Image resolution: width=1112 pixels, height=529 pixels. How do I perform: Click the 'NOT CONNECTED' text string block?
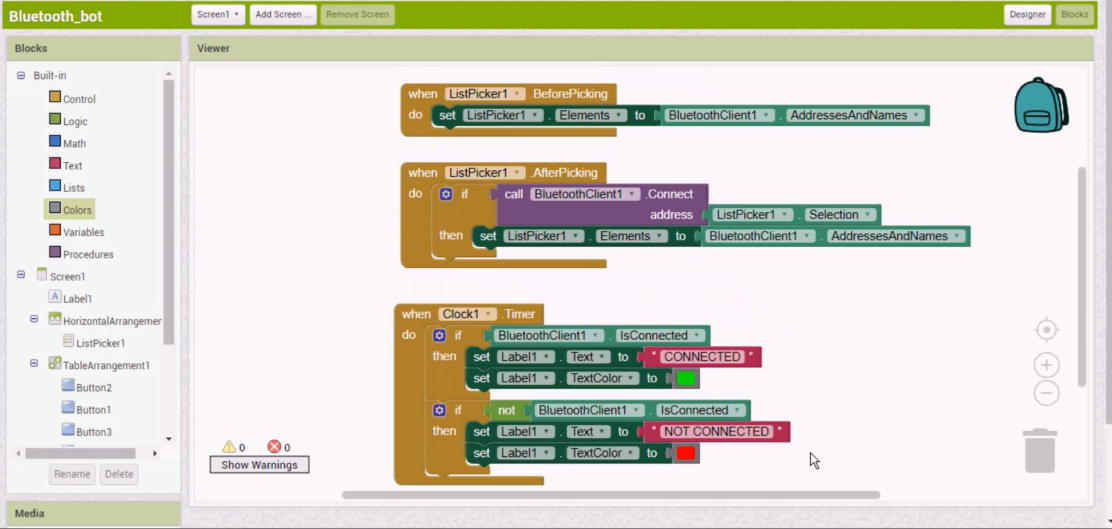pos(716,431)
